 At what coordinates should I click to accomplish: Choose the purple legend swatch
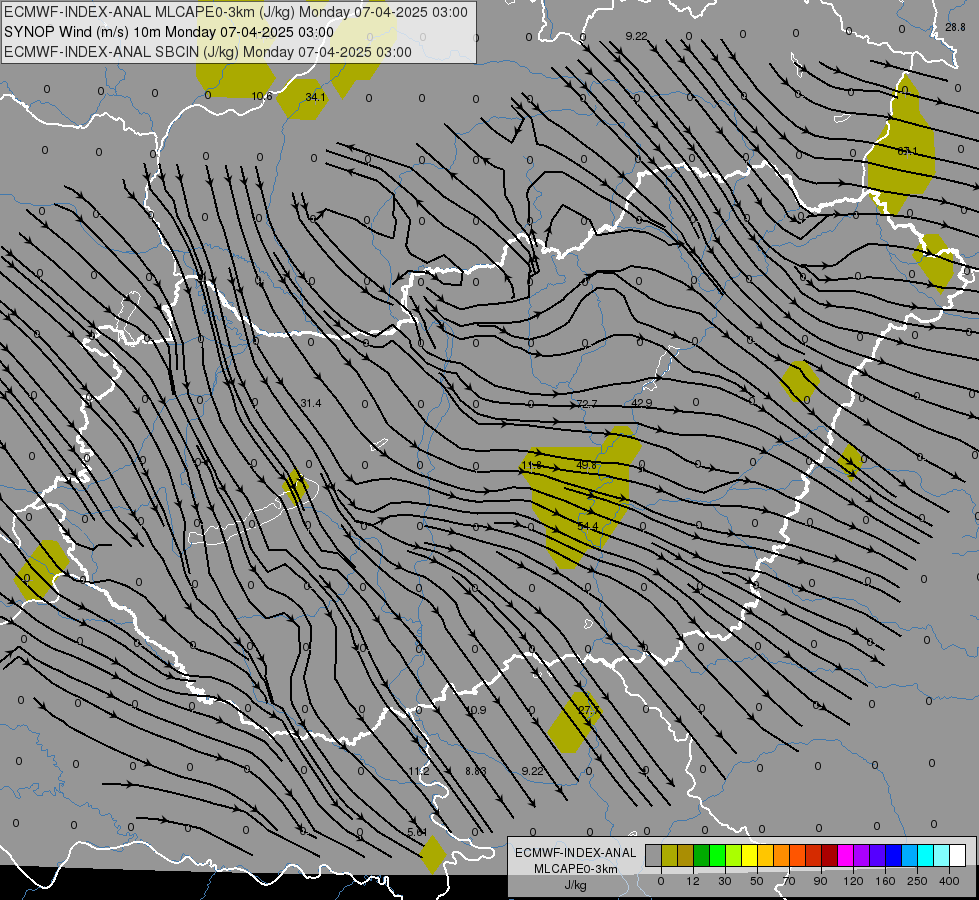tap(862, 855)
